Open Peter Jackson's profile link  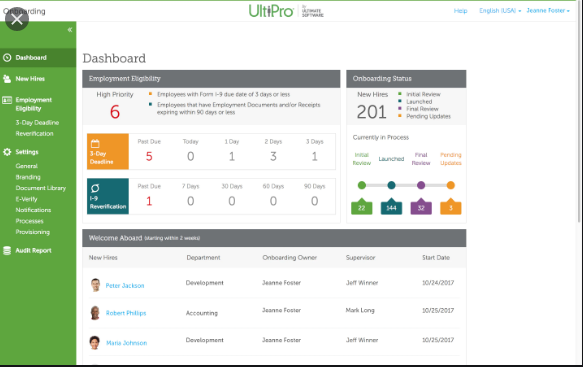[x=125, y=286]
